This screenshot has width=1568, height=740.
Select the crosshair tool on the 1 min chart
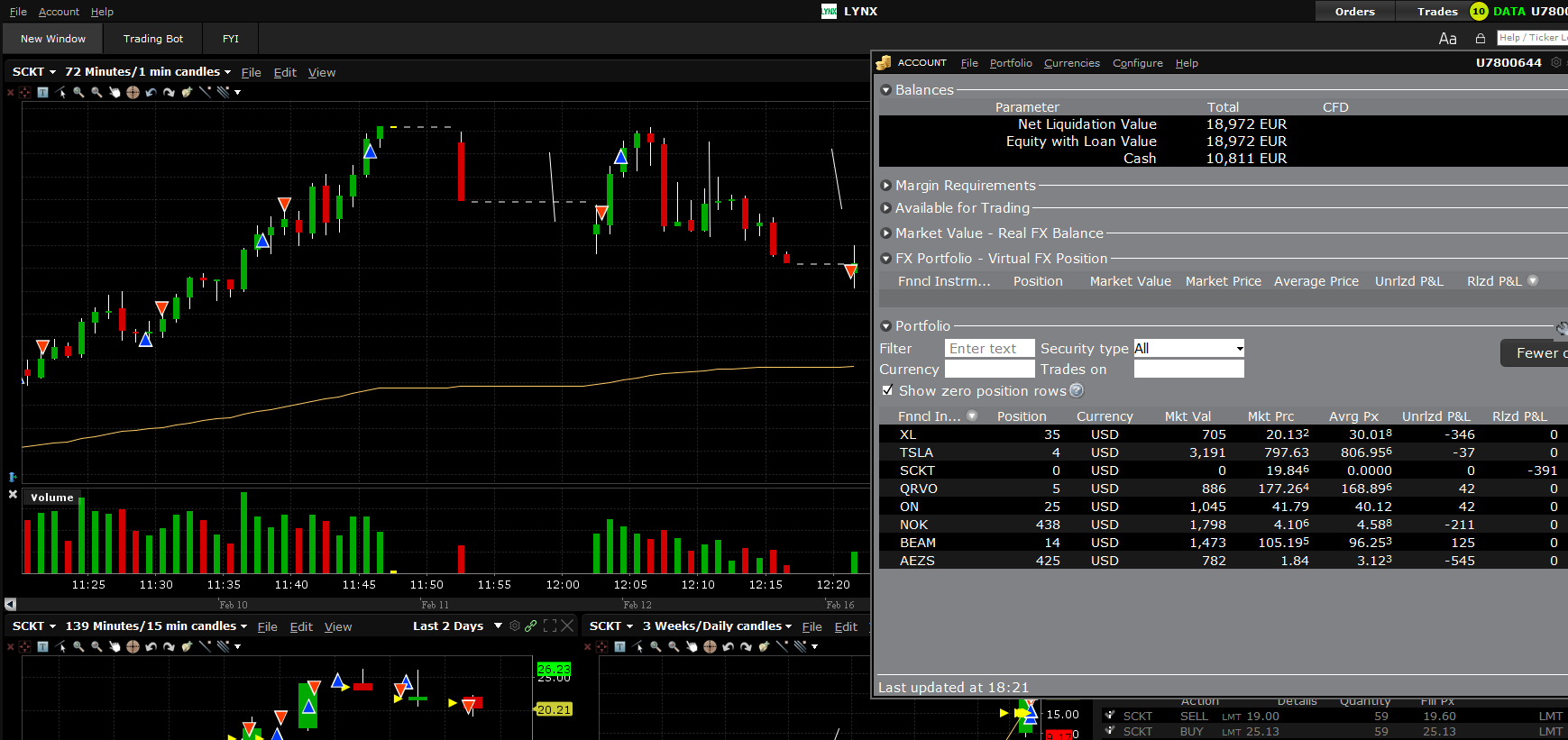133,92
